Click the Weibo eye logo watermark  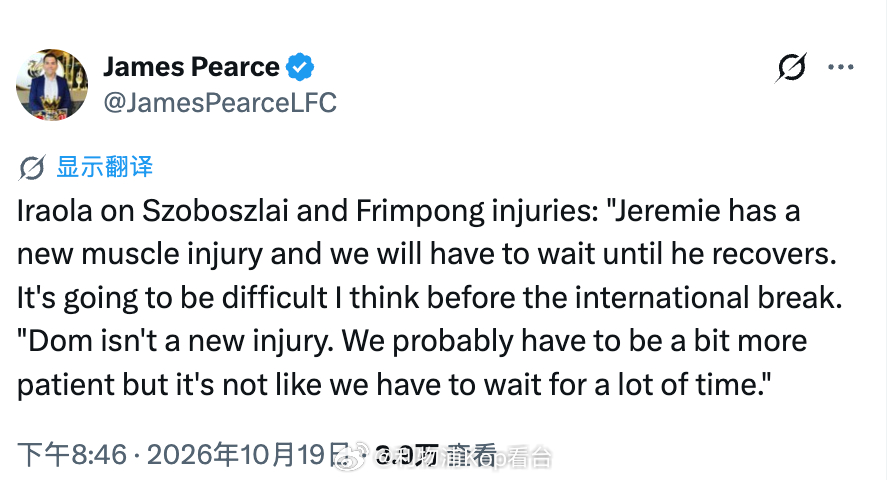click(352, 456)
